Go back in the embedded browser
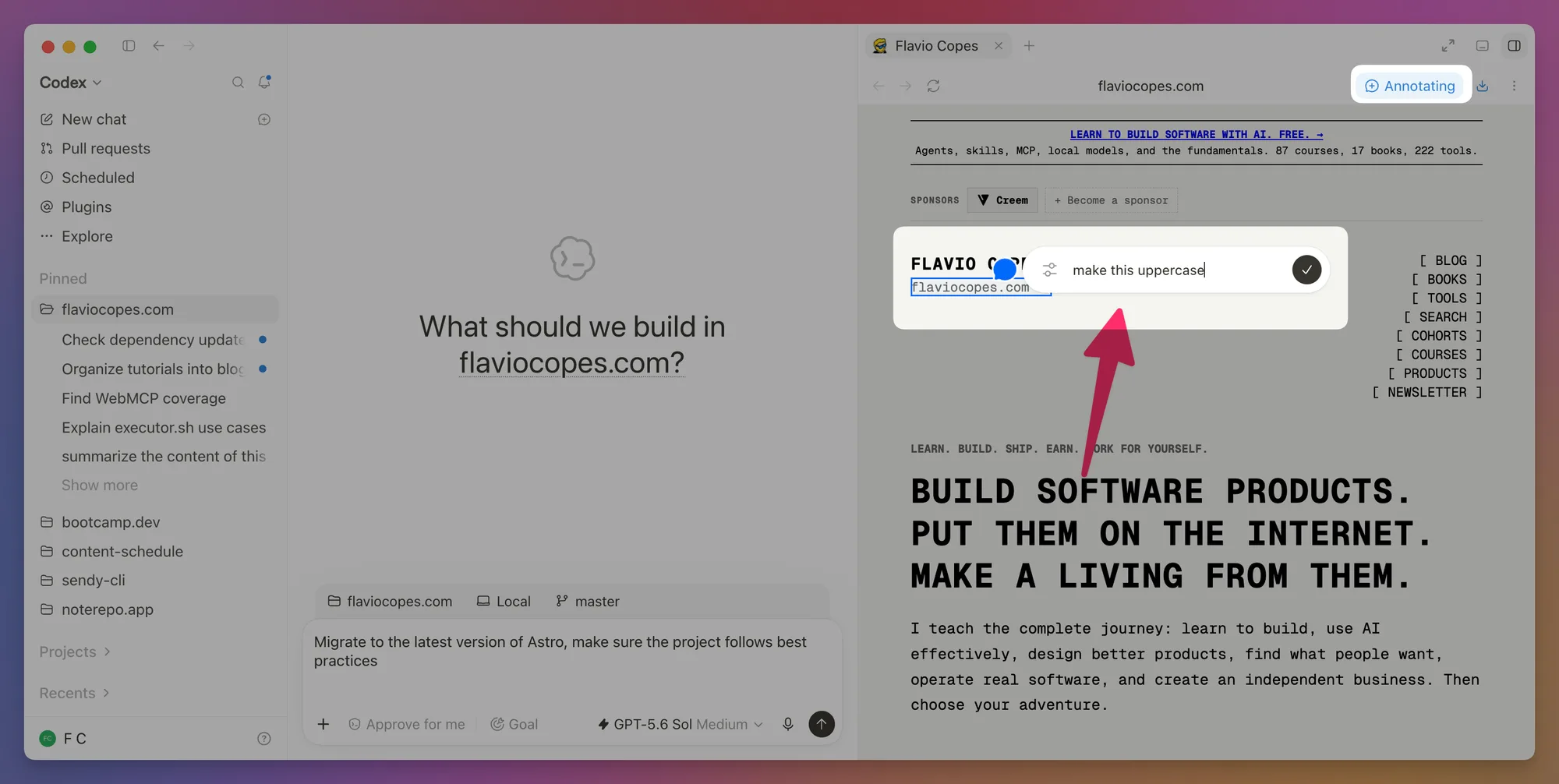The height and width of the screenshot is (784, 1559). point(878,86)
